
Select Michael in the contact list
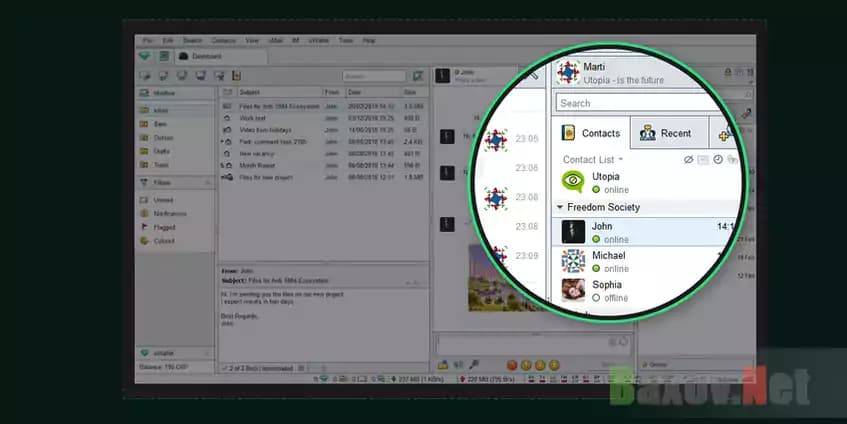(x=640, y=262)
